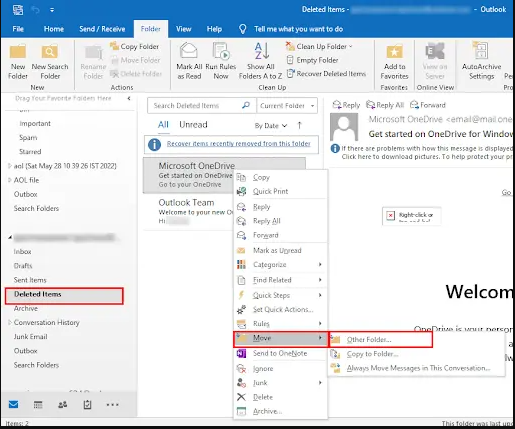Image resolution: width=515 pixels, height=429 pixels.
Task: Select Always Move Messages in This Conversation
Action: [417, 368]
